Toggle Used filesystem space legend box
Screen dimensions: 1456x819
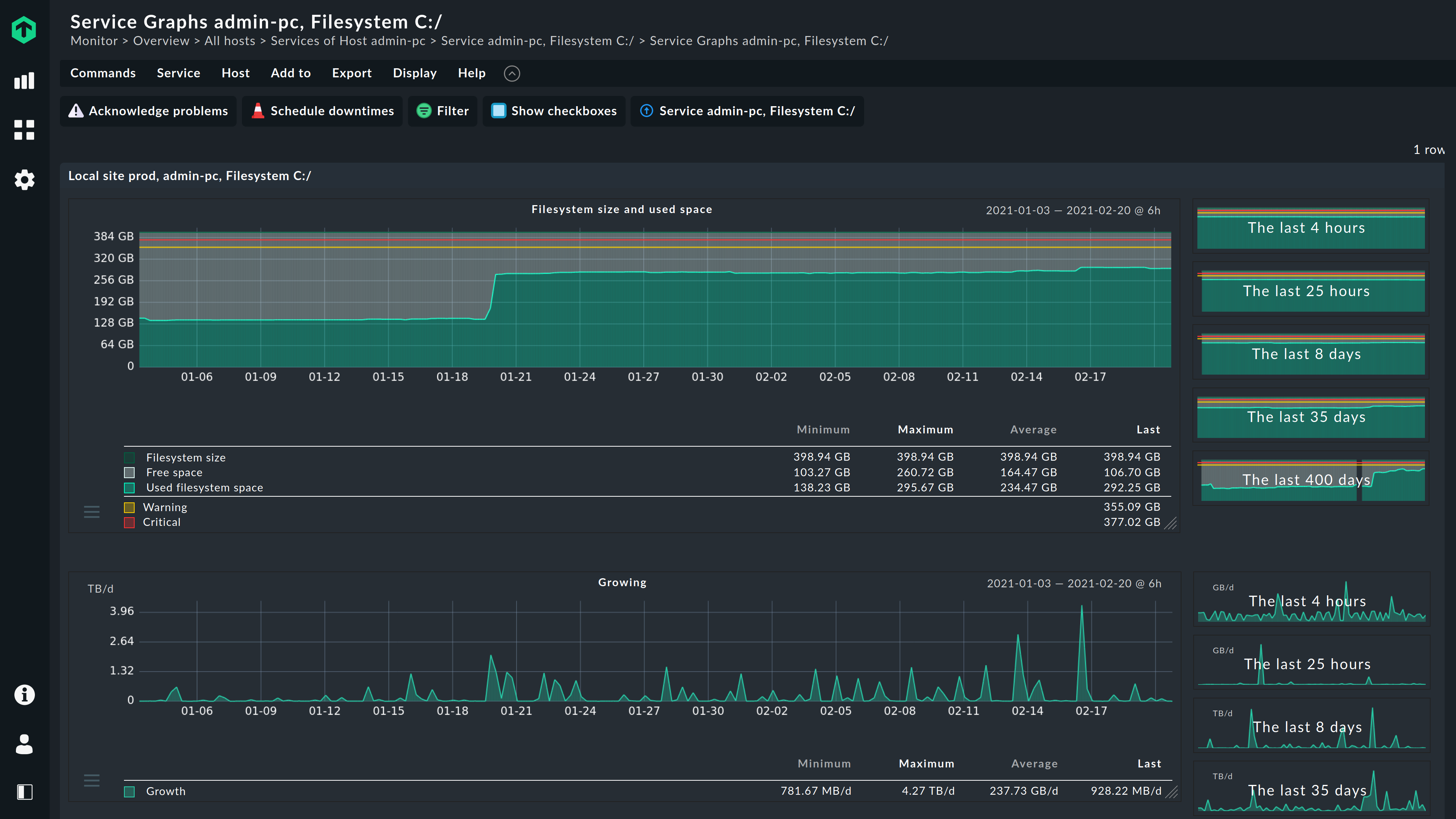point(129,488)
